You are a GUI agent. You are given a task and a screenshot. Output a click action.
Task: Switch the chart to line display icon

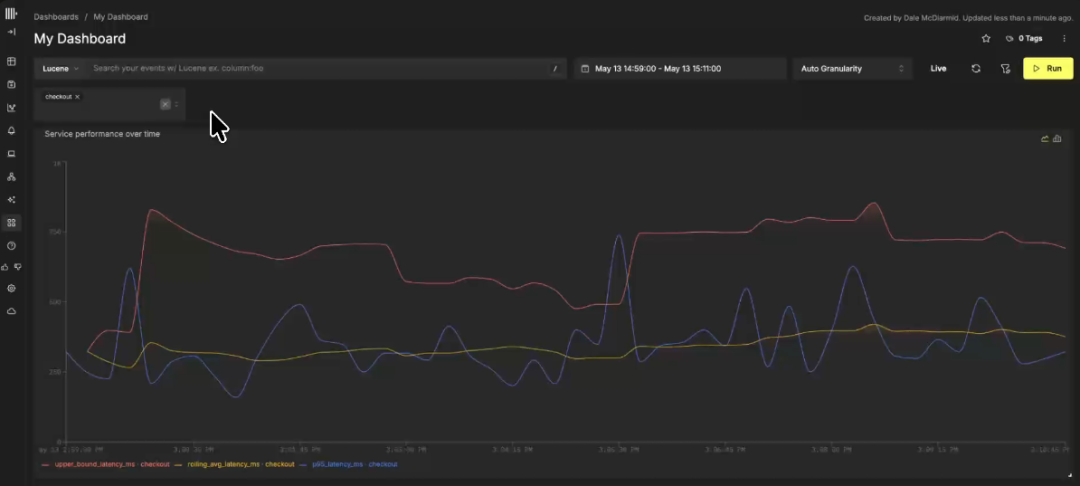[x=1045, y=138]
